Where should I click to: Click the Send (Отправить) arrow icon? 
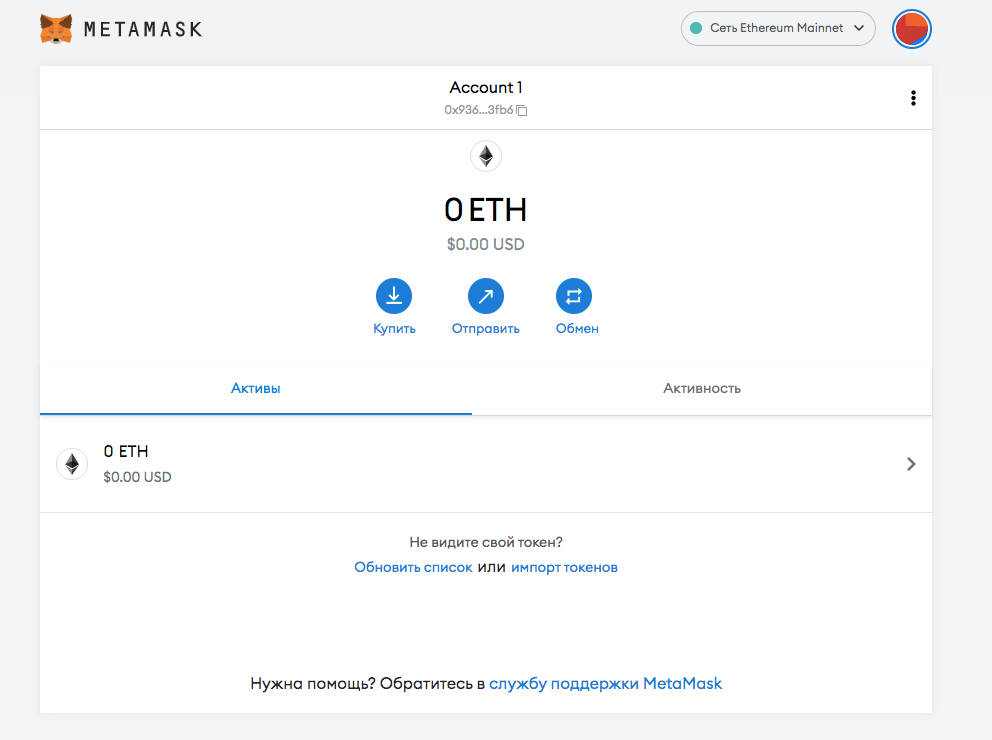point(486,295)
